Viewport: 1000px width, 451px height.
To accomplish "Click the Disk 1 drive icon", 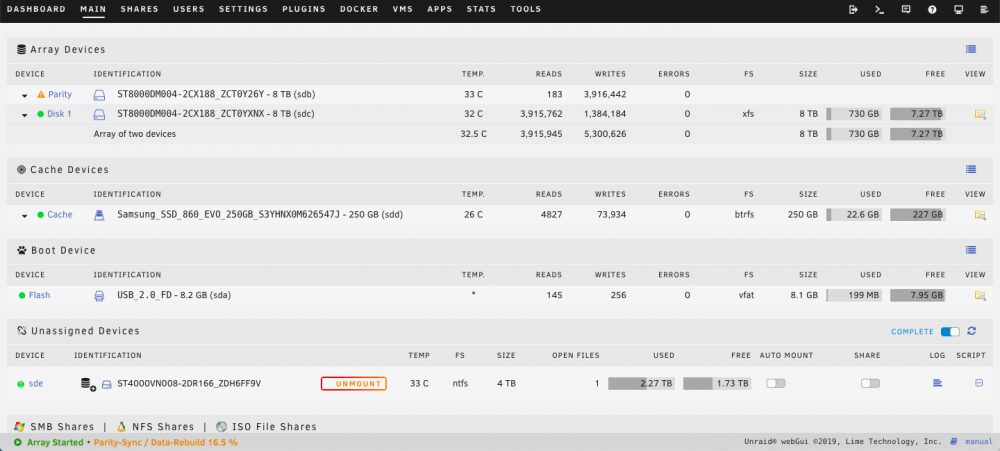I will (99, 114).
